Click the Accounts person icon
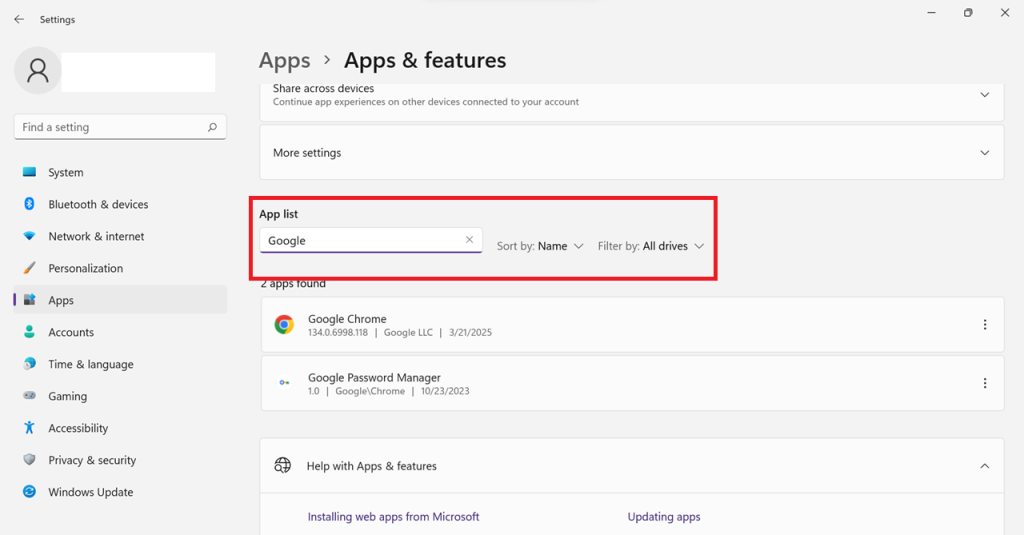Screen dimensions: 1024x535 click(29, 332)
